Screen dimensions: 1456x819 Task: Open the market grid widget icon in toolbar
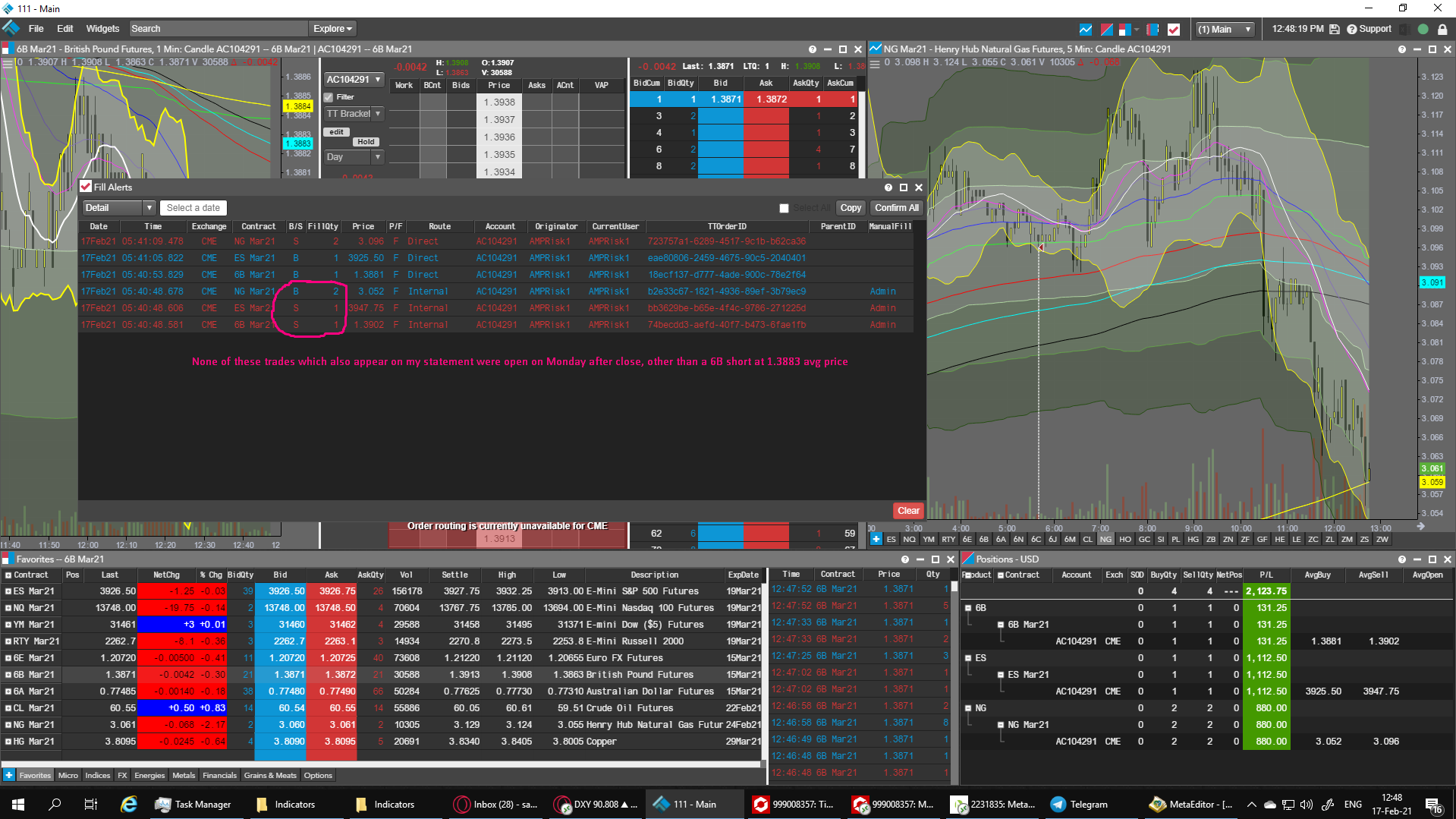point(1125,29)
